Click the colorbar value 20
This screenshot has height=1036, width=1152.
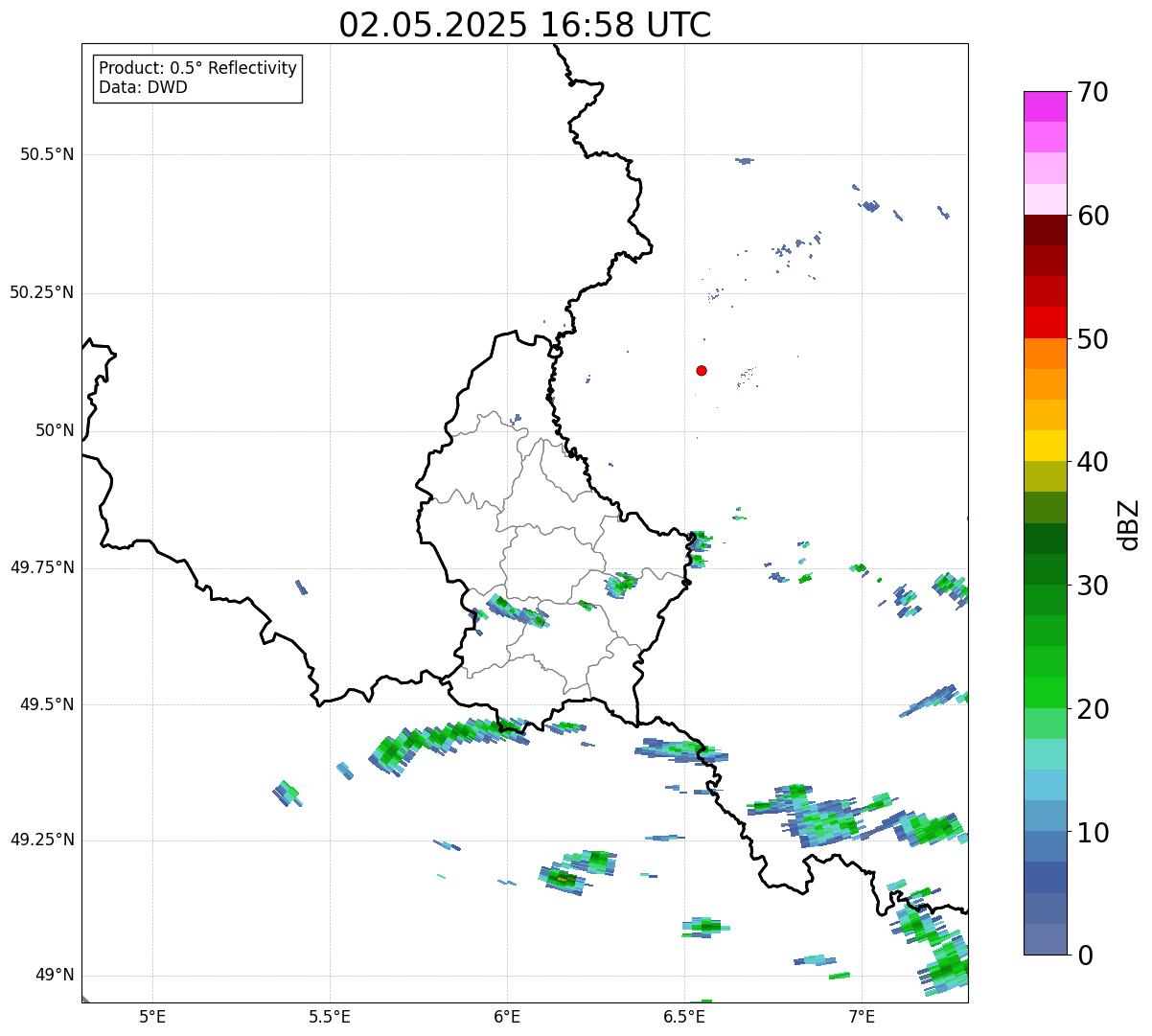pos(1093,709)
